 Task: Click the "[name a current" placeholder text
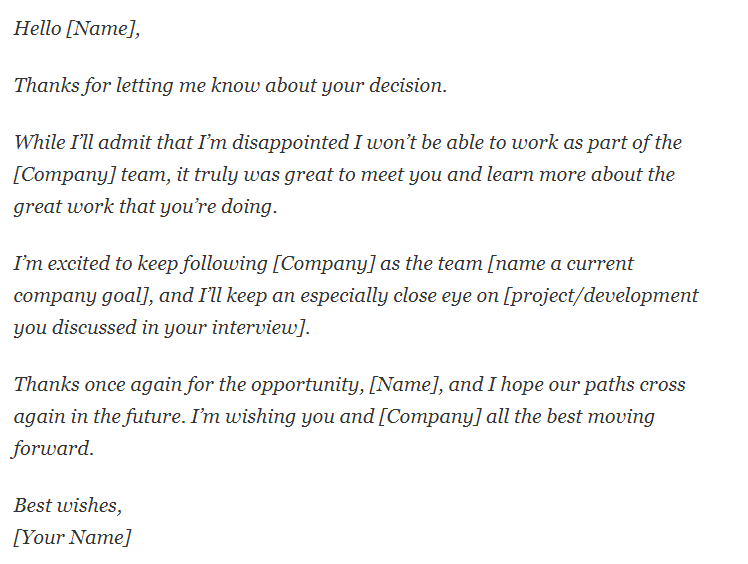[x=561, y=264]
